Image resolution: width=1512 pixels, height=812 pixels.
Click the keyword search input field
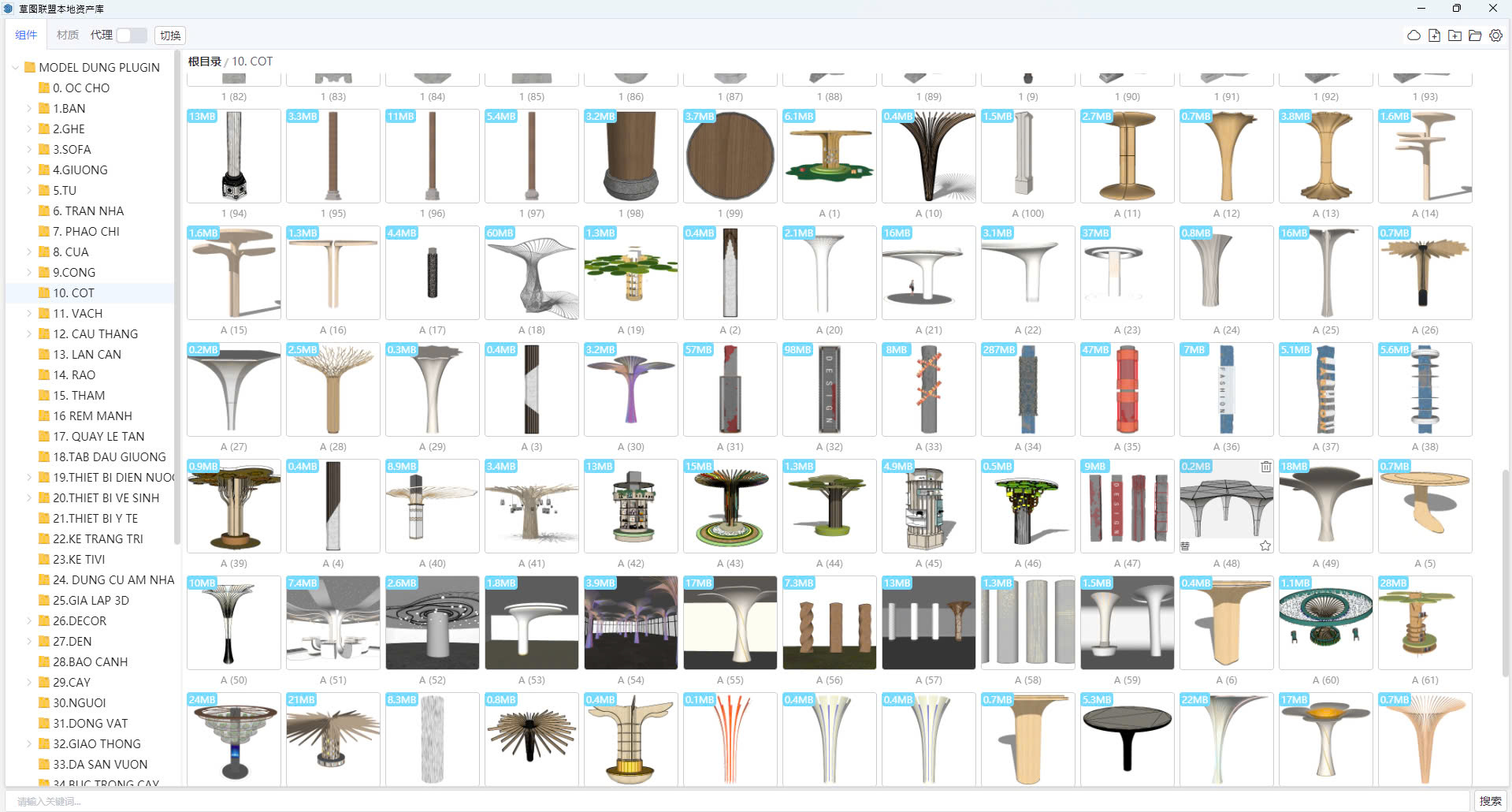tap(741, 801)
